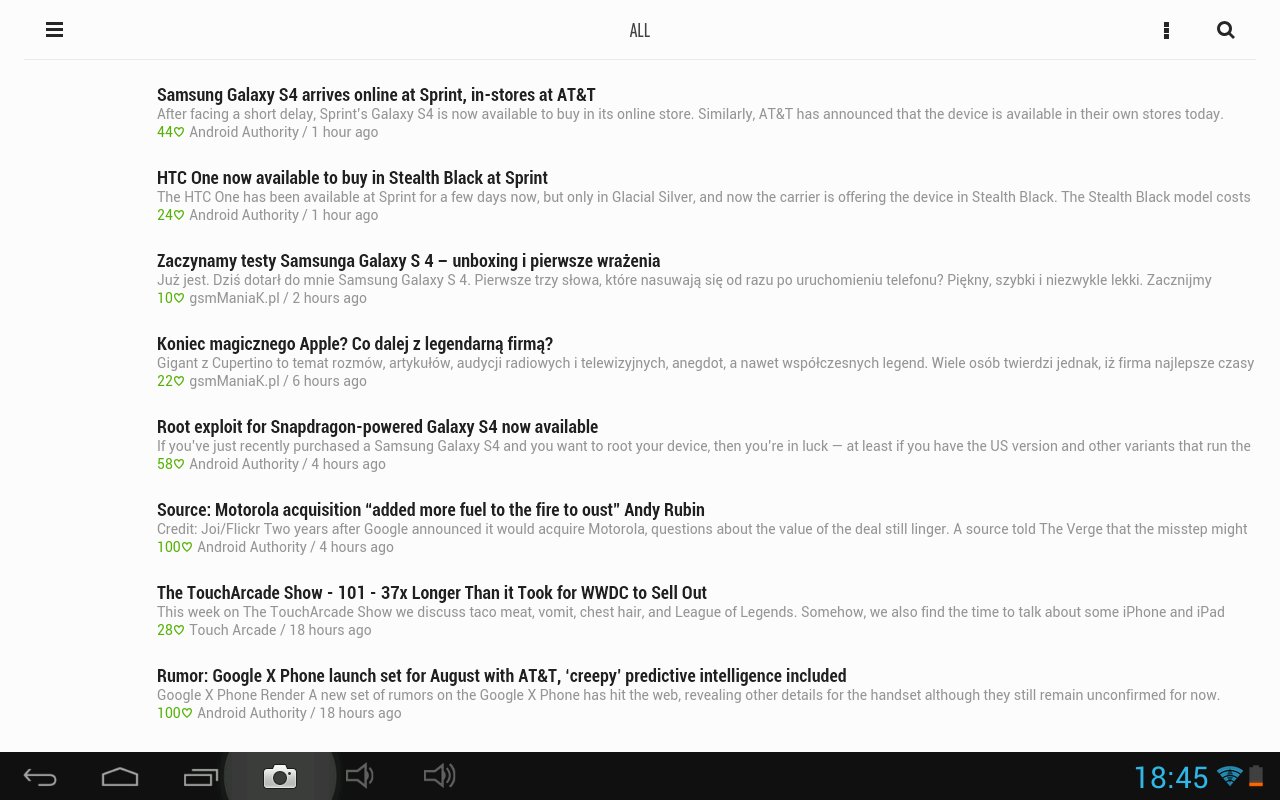The width and height of the screenshot is (1280, 800).
Task: Open The TouchArcade Show 101 article
Action: pos(431,593)
